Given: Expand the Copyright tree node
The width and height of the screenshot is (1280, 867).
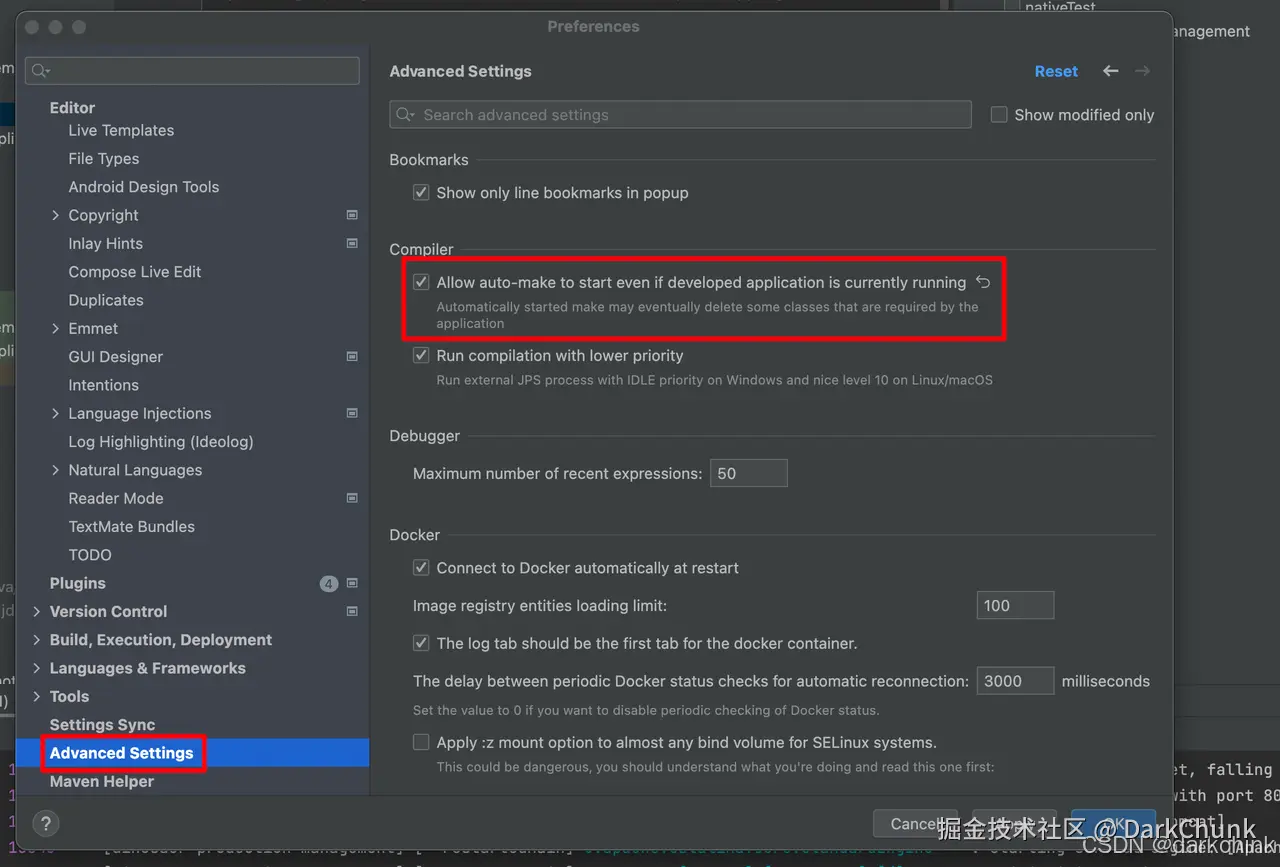Looking at the screenshot, I should (56, 215).
